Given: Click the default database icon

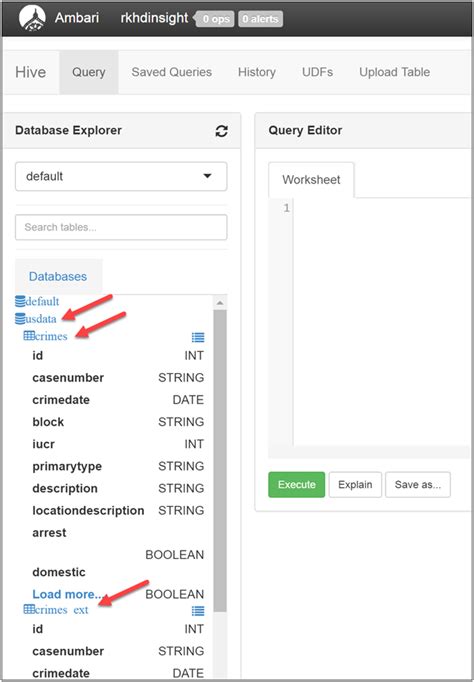Looking at the screenshot, I should coord(20,301).
